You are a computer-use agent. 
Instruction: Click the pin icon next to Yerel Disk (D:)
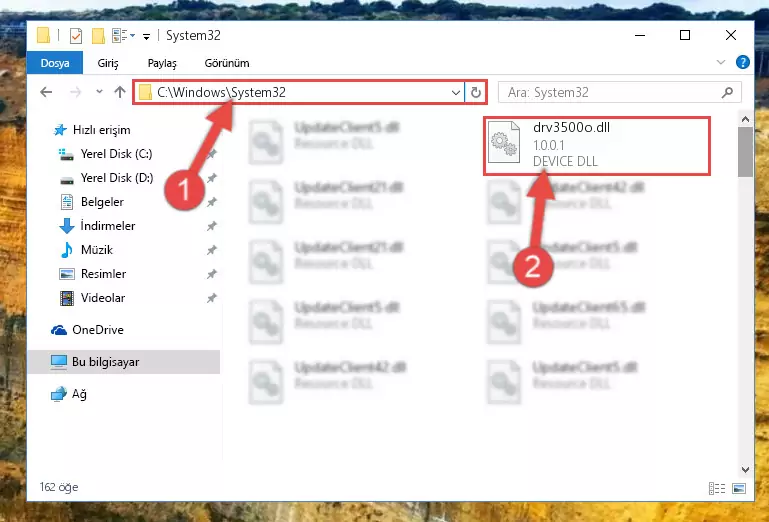[x=211, y=178]
